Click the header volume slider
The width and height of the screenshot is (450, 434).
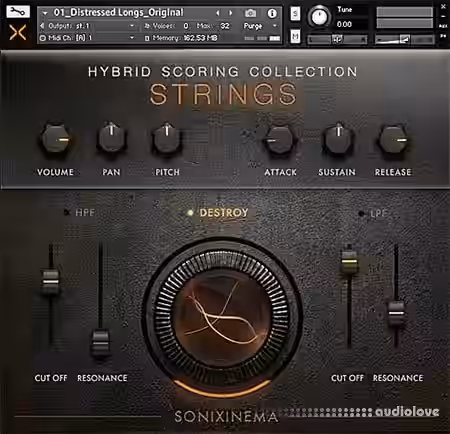405,40
